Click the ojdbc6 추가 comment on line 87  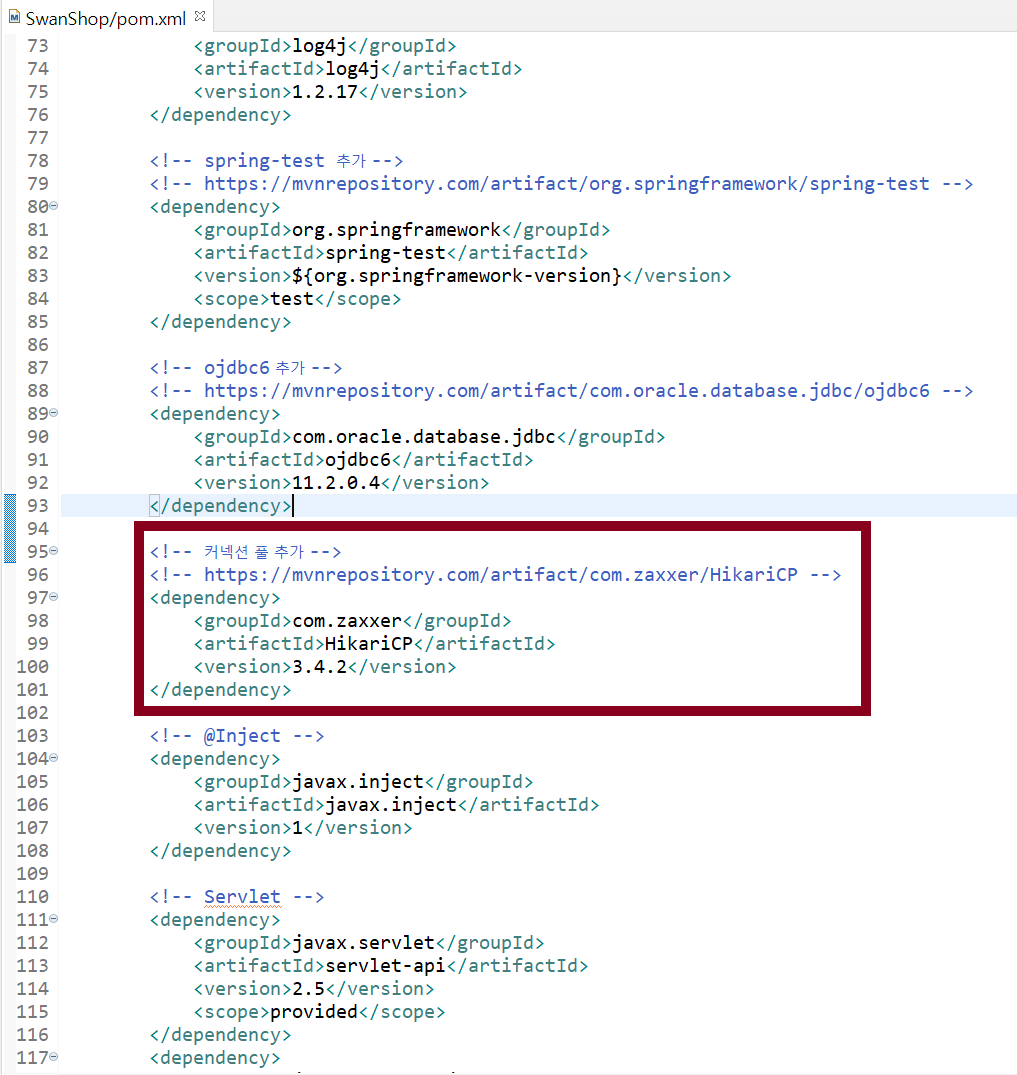click(x=246, y=368)
